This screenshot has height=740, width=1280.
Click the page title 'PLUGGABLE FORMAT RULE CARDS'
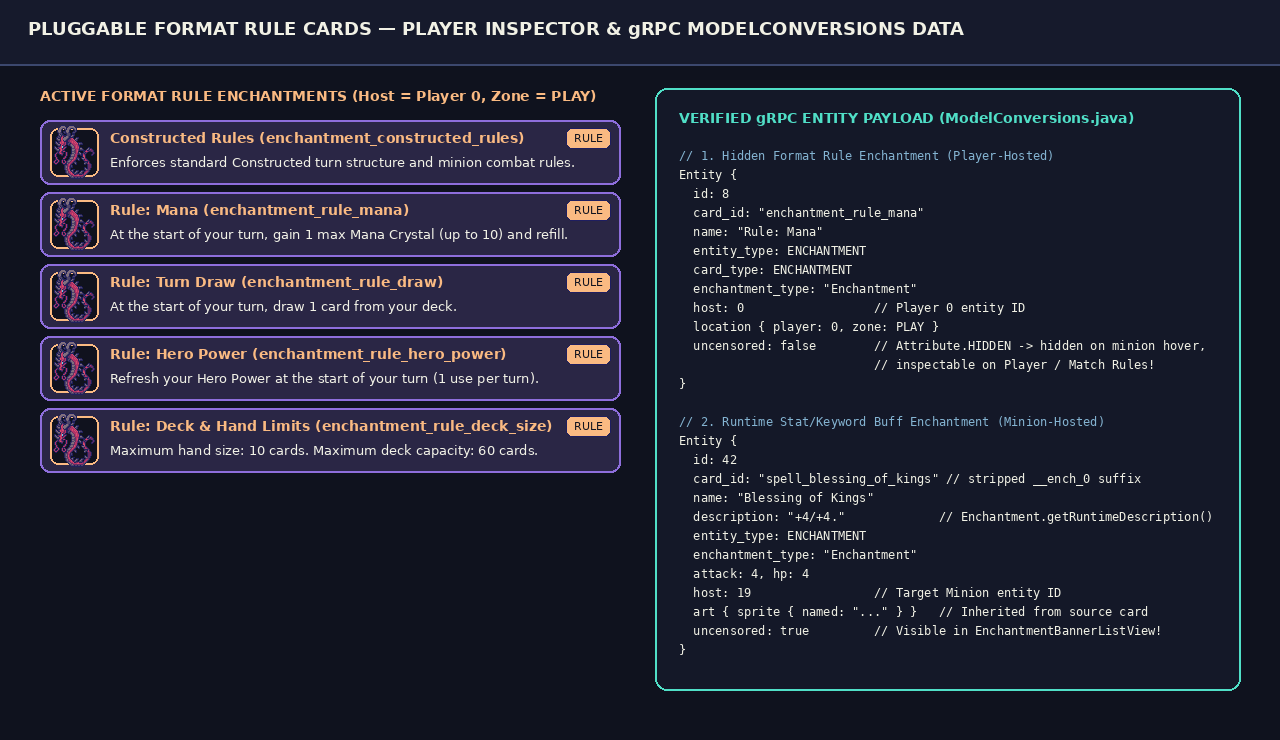pyautogui.click(x=496, y=29)
